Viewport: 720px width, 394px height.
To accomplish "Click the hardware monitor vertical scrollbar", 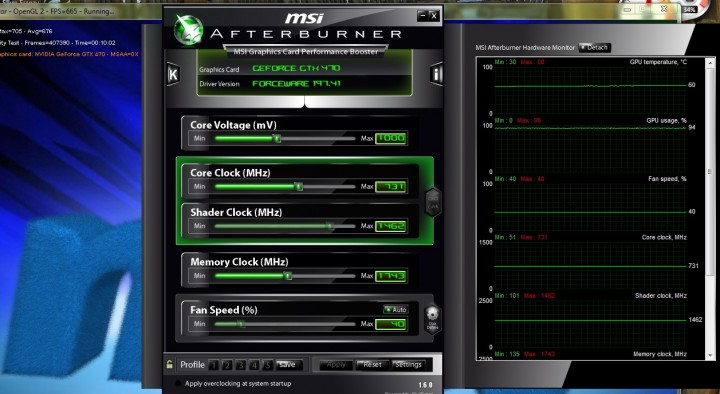I will coord(711,172).
